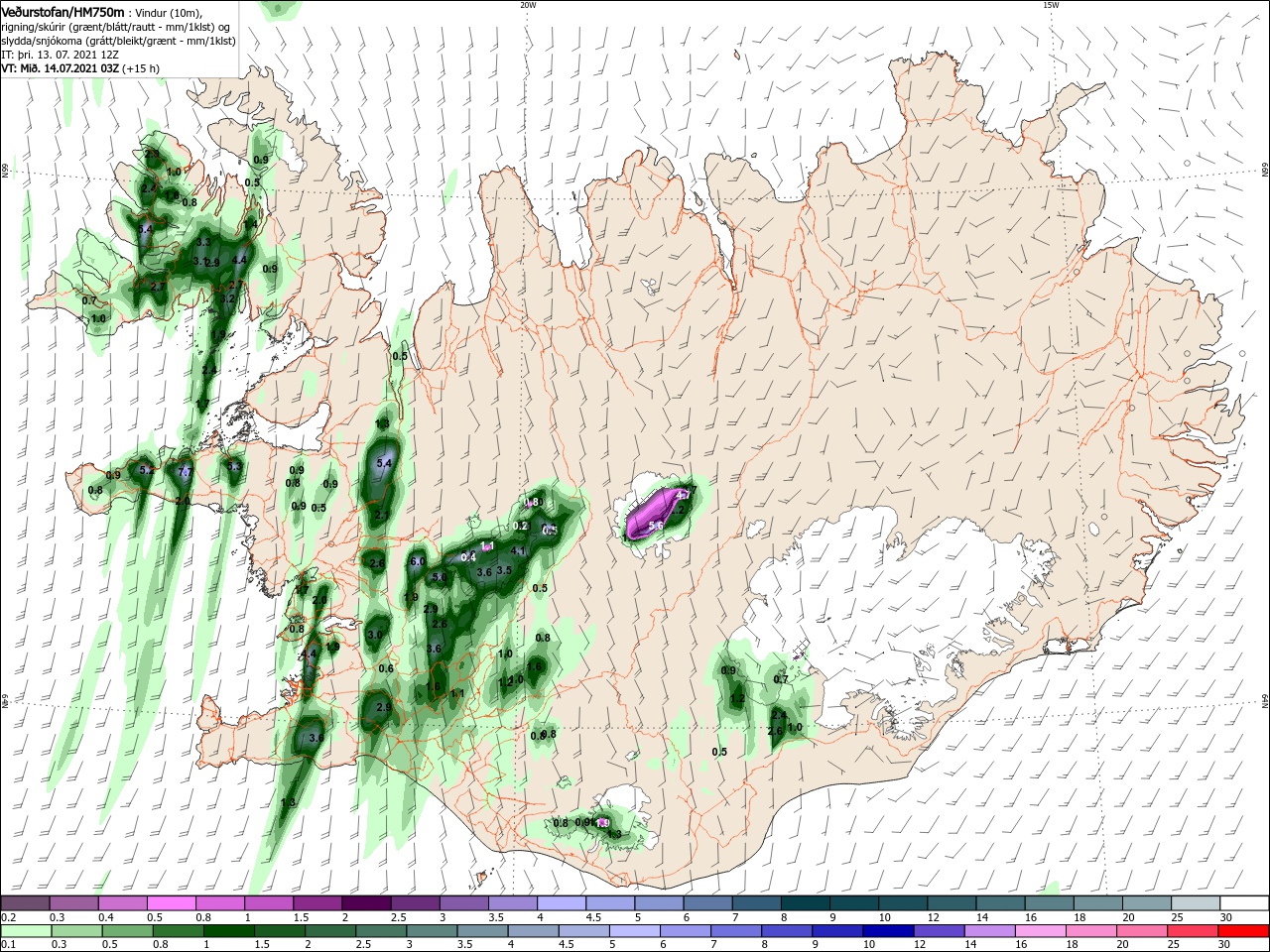Click the '0.2' label on the top legend row
The height and width of the screenshot is (952, 1270).
(x=8, y=917)
